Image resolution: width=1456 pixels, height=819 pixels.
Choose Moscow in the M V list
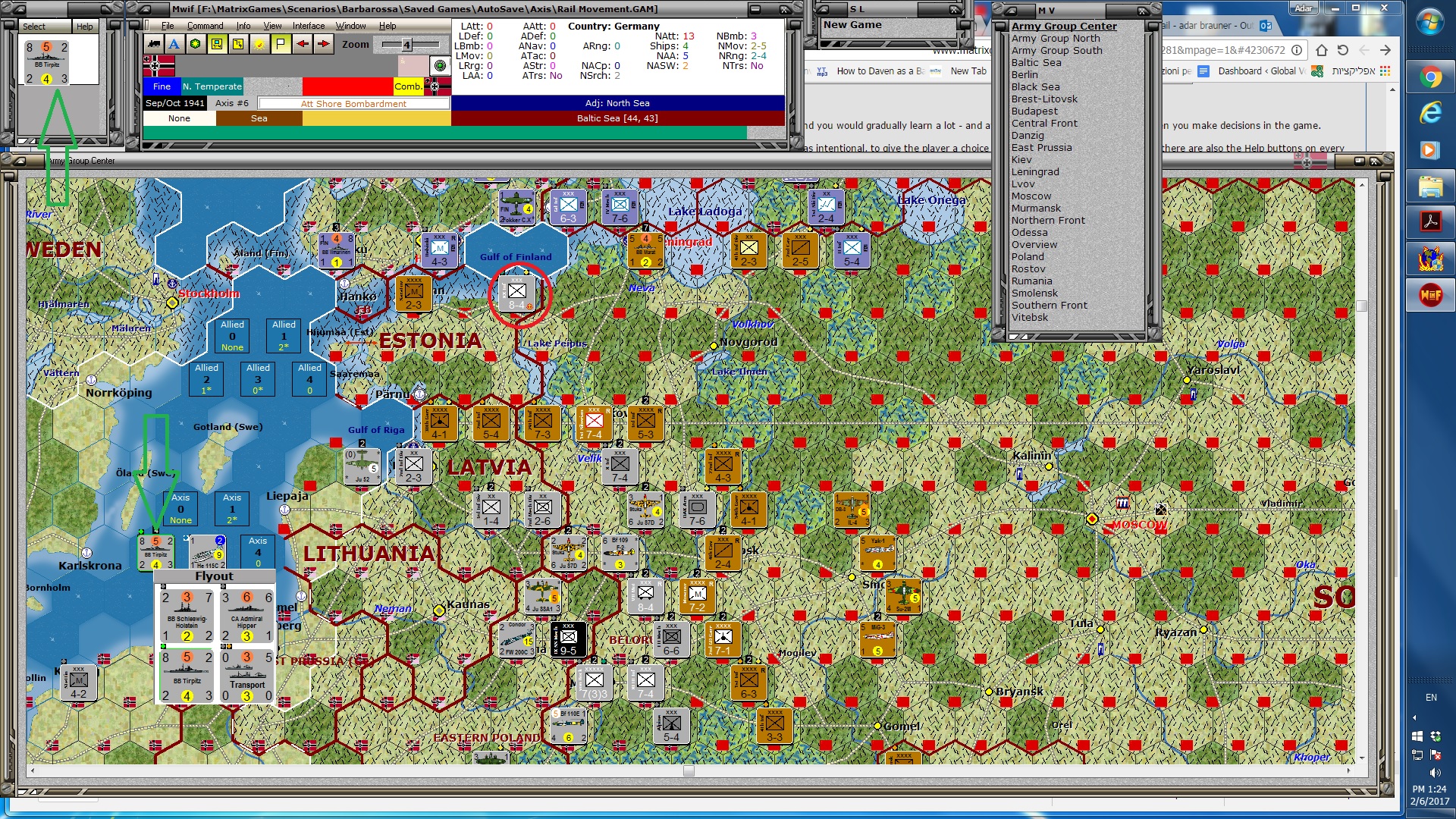click(x=1031, y=196)
